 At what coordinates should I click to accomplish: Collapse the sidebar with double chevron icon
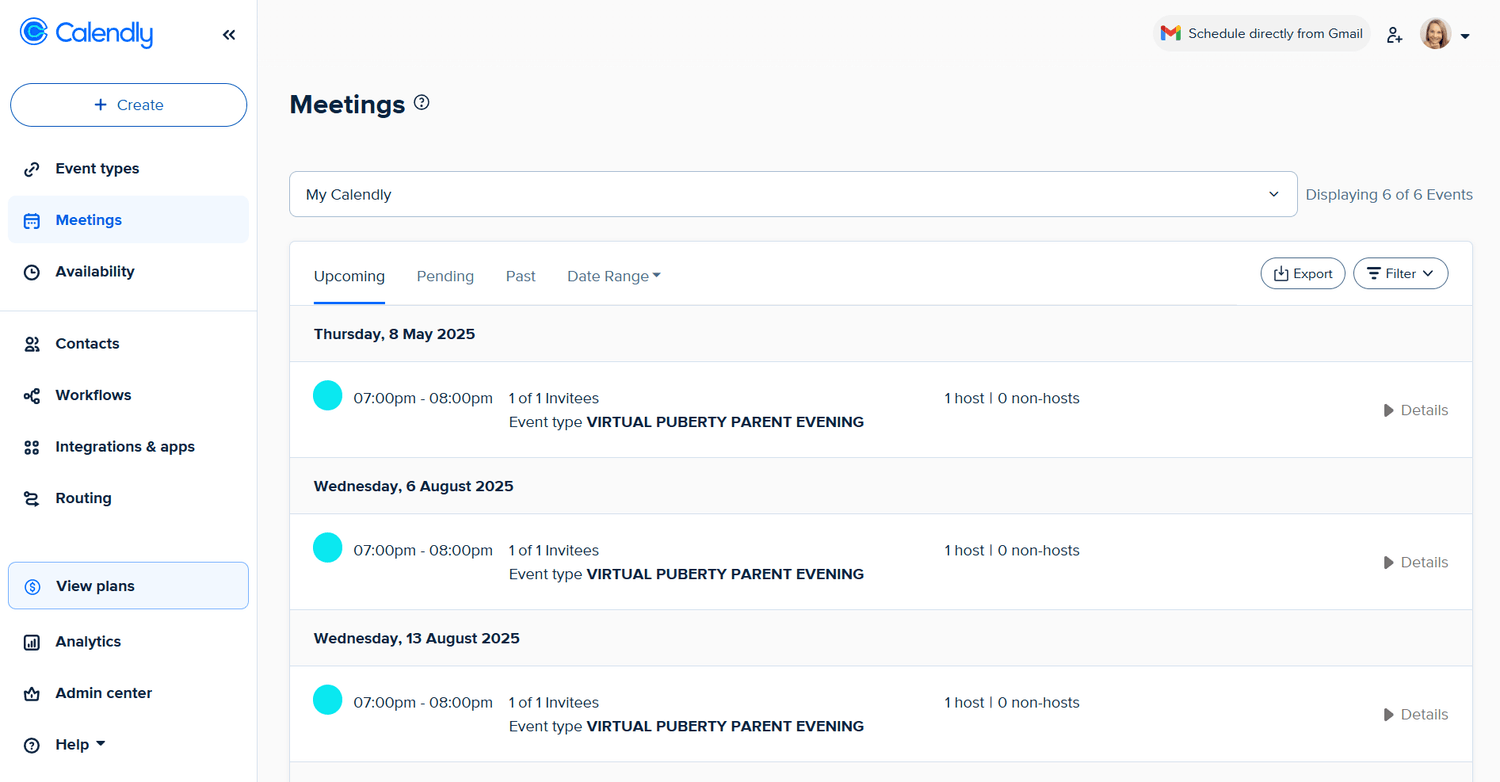click(229, 35)
